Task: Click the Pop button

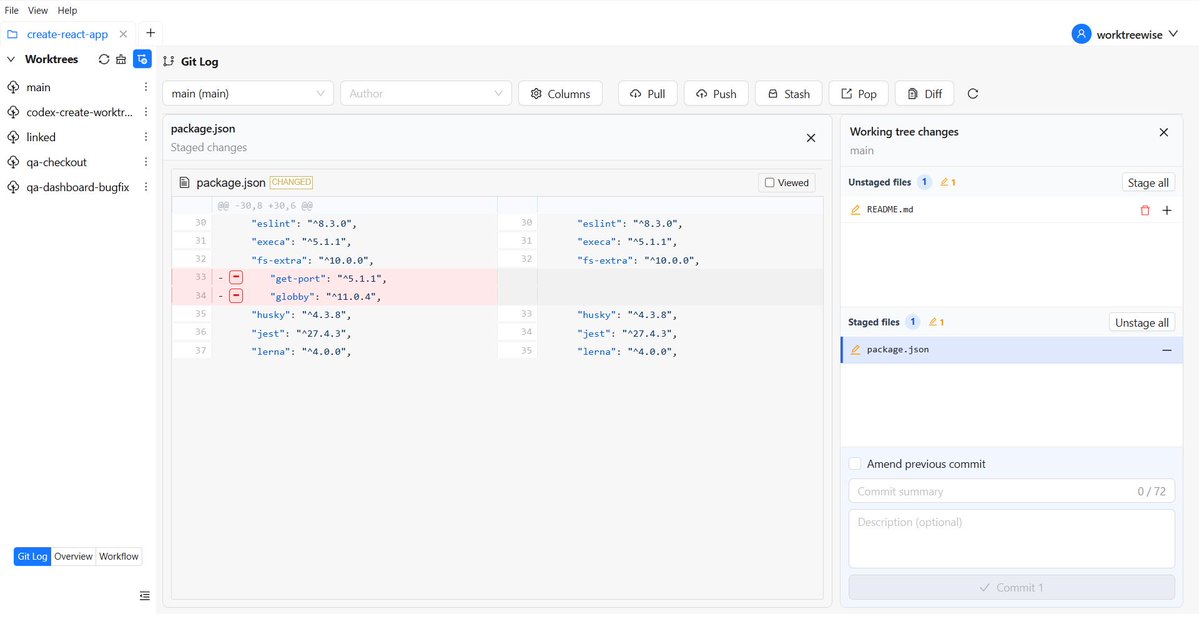Action: coord(859,93)
